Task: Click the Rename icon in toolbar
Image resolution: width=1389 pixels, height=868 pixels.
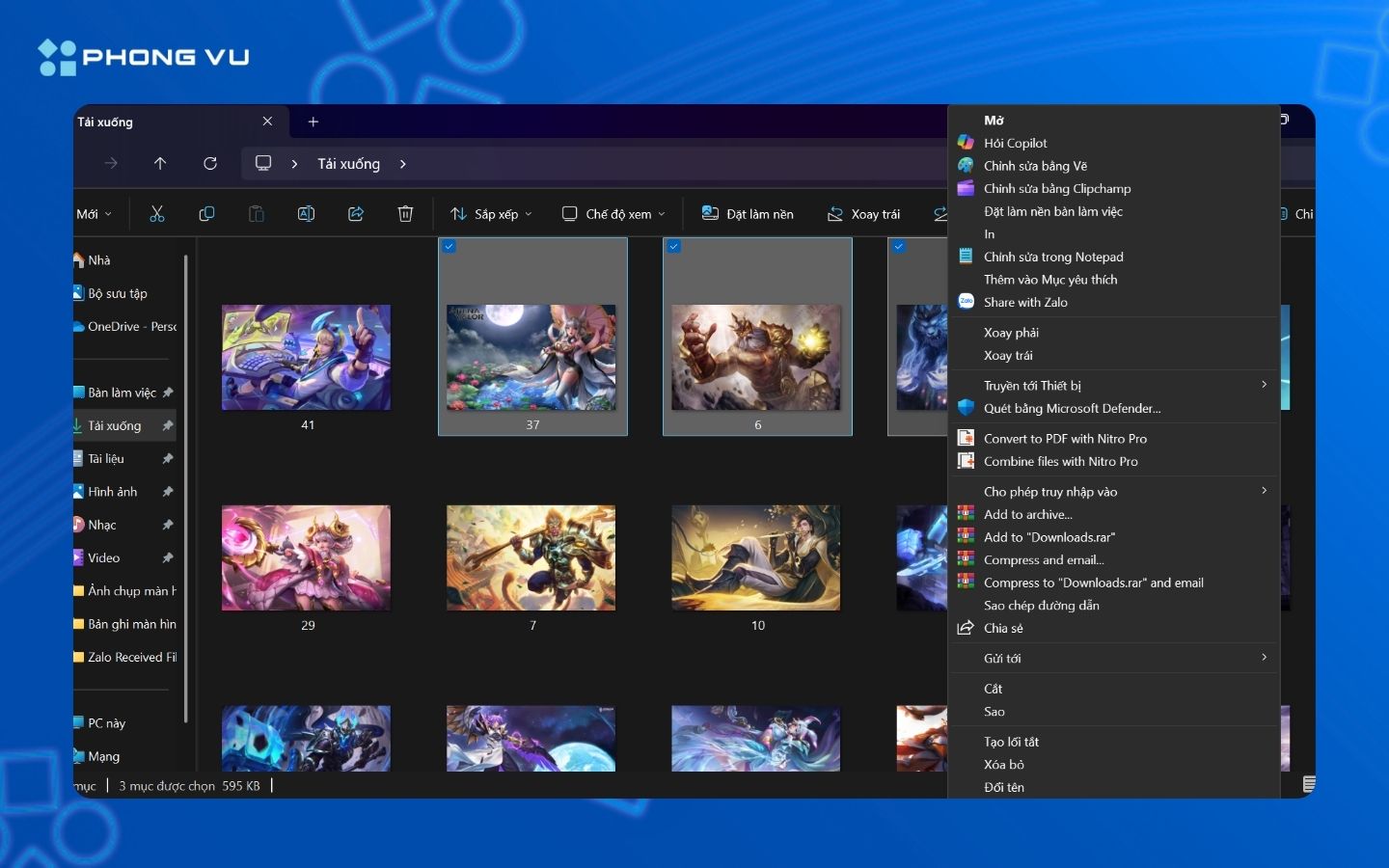Action: 306,214
